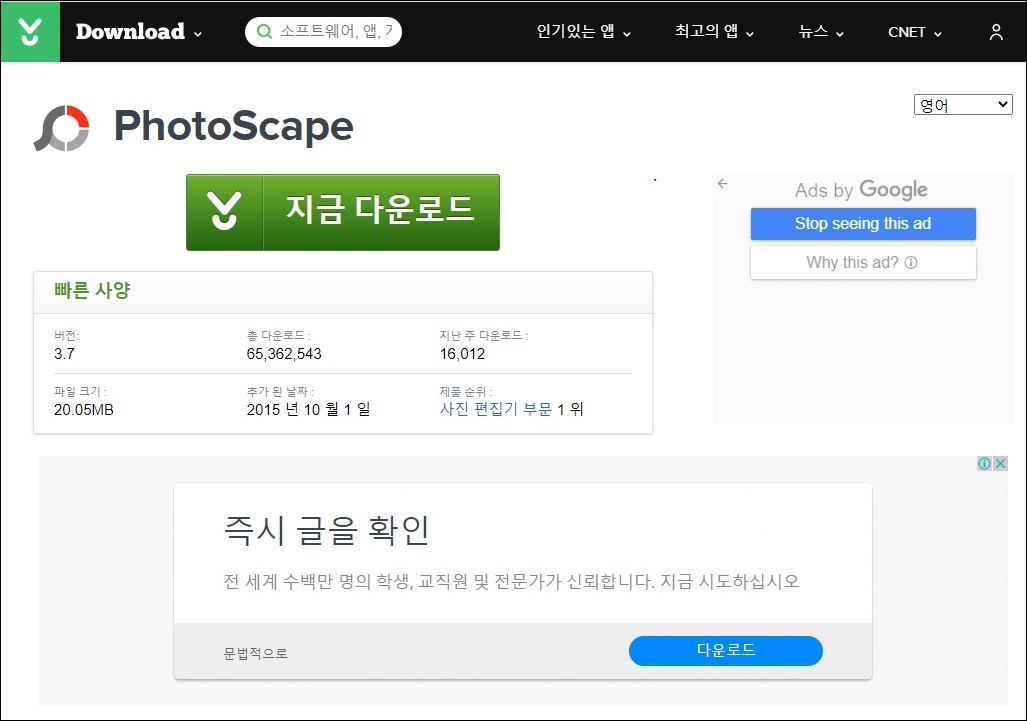Image resolution: width=1027 pixels, height=721 pixels.
Task: Open the user account icon
Action: 996,32
